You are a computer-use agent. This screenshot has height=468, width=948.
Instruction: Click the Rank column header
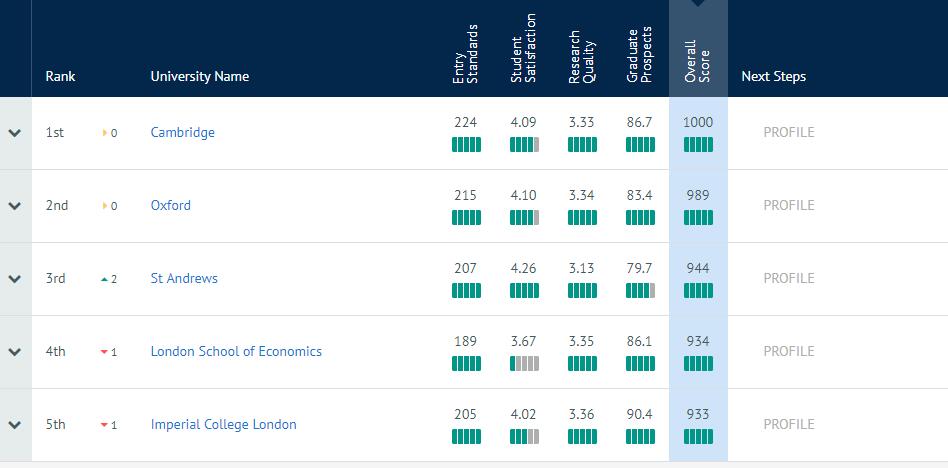coord(60,76)
